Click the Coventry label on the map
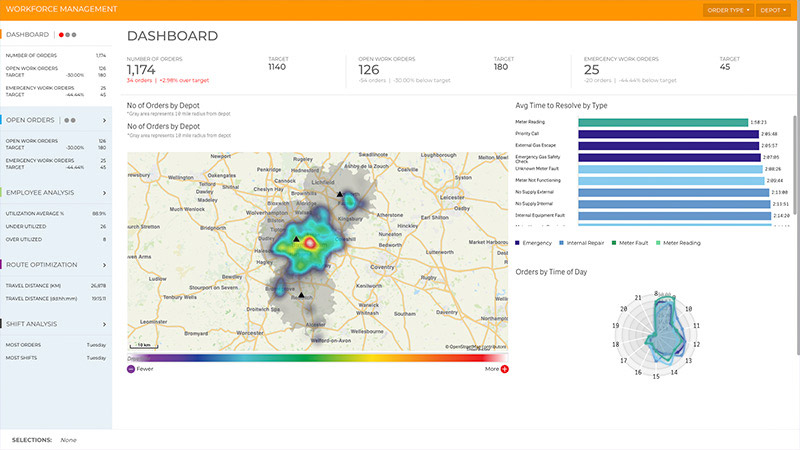The image size is (800, 450). 382,267
